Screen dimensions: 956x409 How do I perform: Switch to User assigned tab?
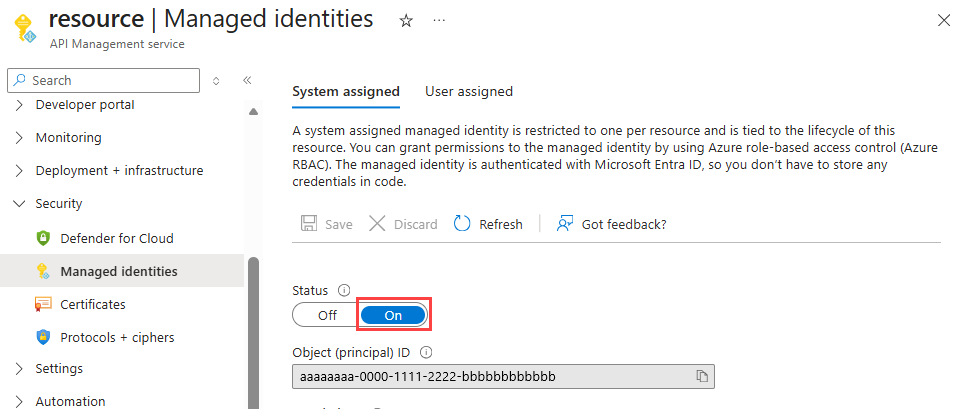pyautogui.click(x=469, y=91)
